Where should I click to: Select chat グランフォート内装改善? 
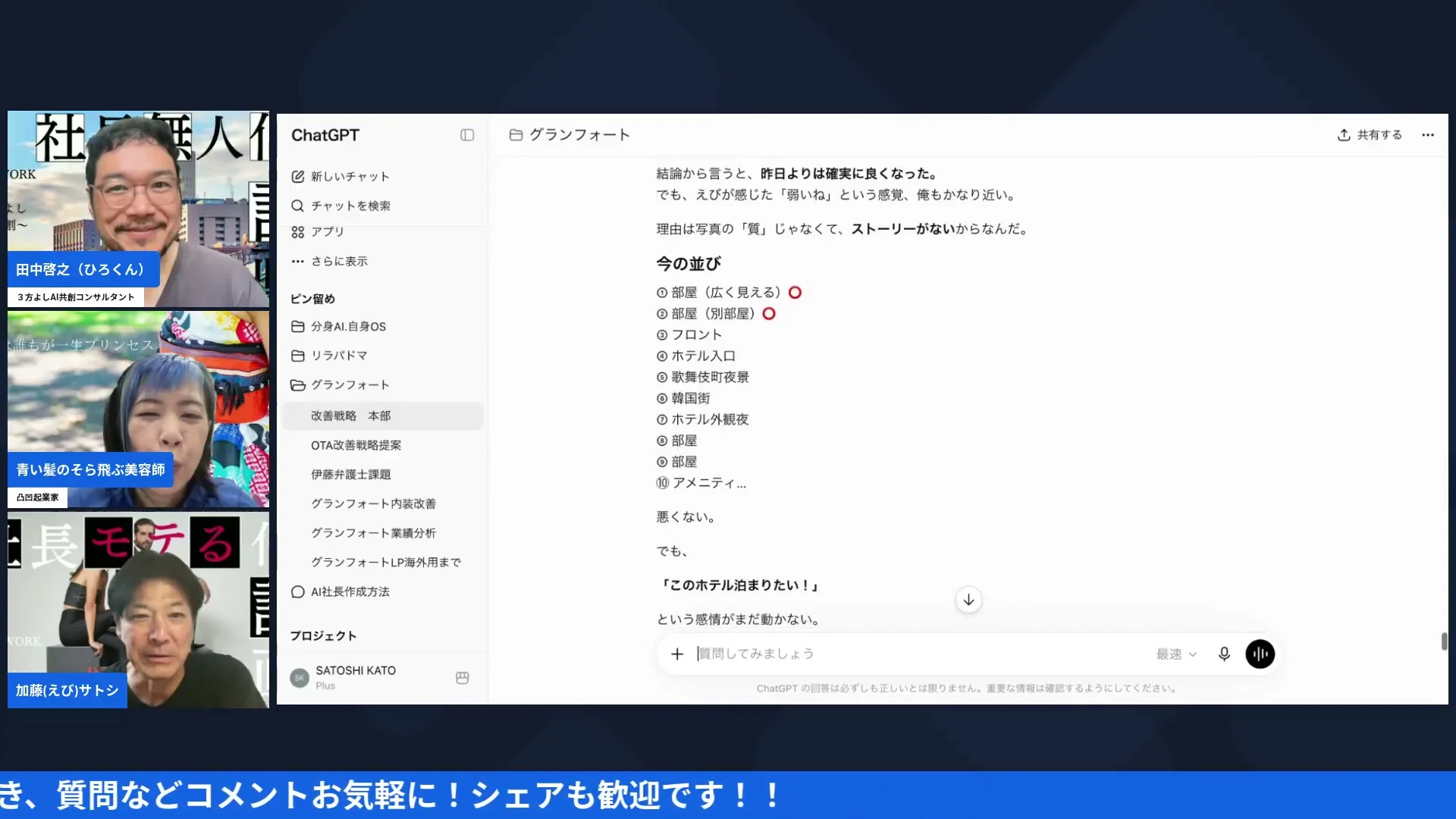click(x=383, y=504)
